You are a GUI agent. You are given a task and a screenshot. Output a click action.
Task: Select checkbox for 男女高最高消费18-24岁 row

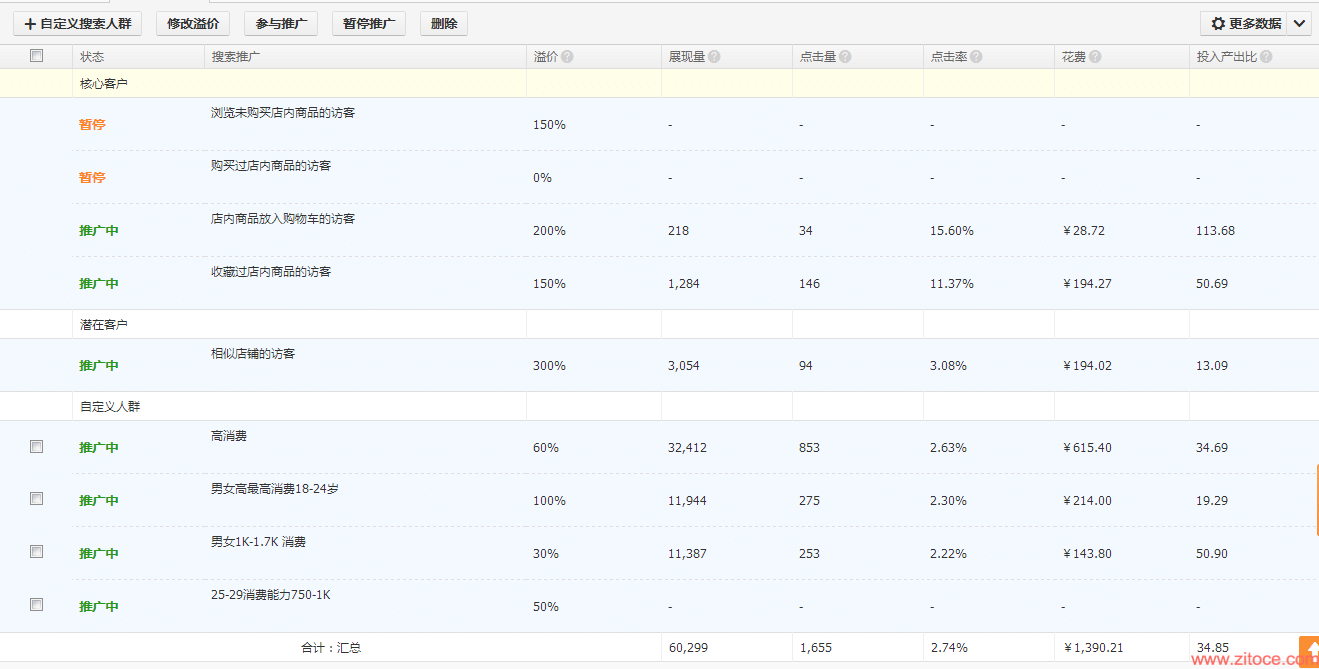(x=37, y=498)
